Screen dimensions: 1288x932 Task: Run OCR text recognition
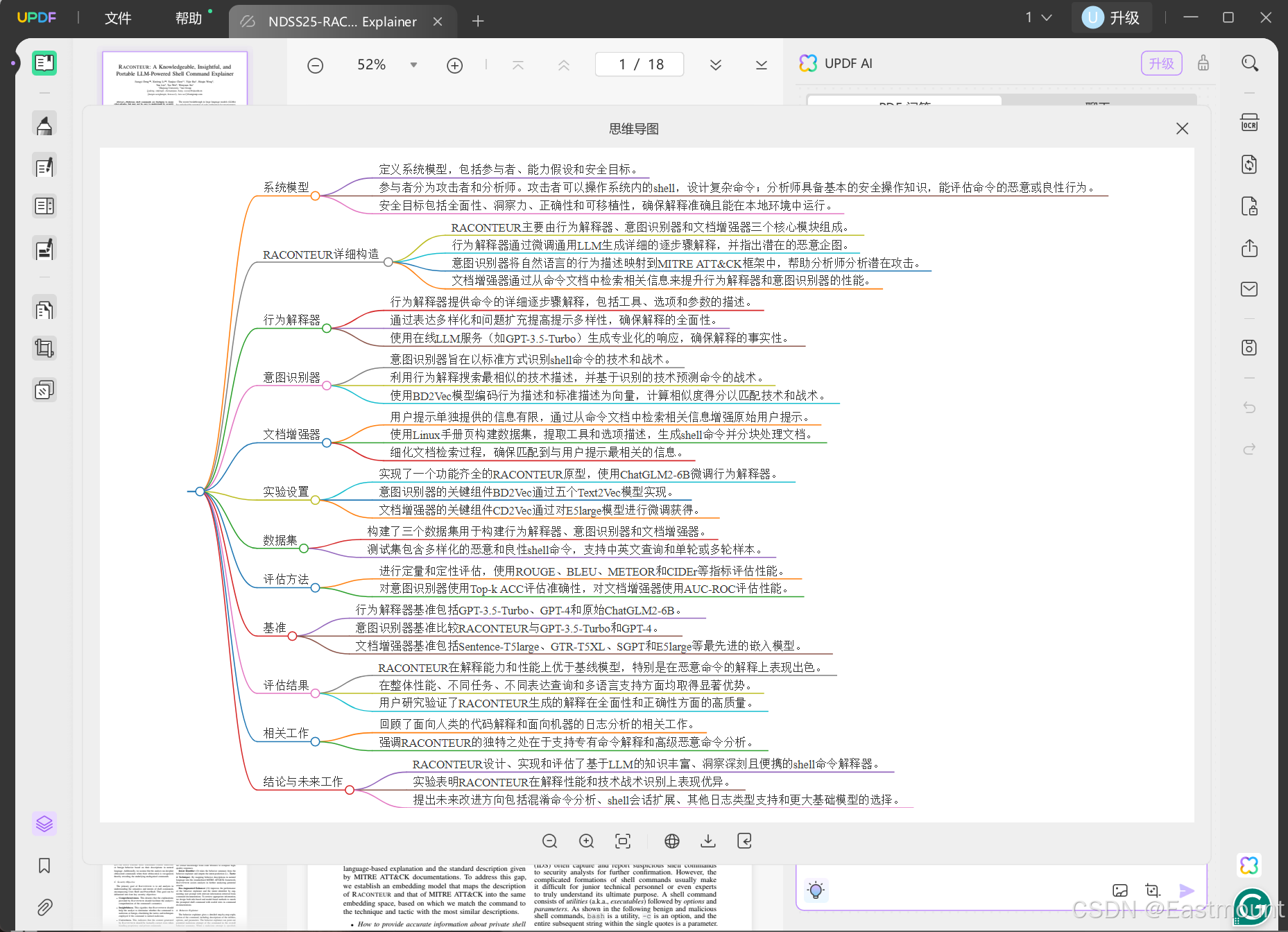click(1250, 123)
